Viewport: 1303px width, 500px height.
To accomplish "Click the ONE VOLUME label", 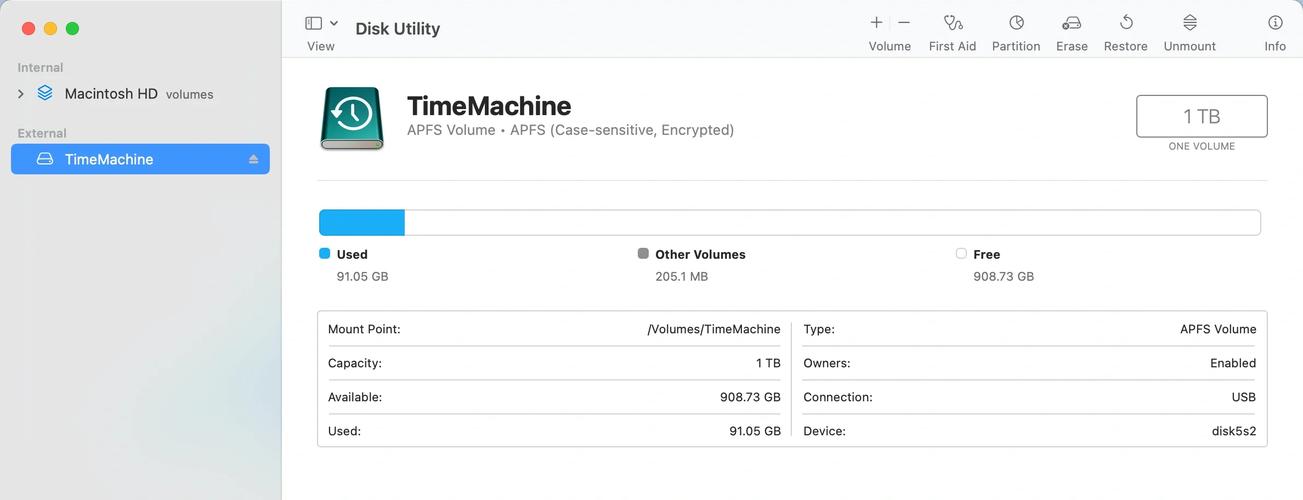I will pos(1202,146).
